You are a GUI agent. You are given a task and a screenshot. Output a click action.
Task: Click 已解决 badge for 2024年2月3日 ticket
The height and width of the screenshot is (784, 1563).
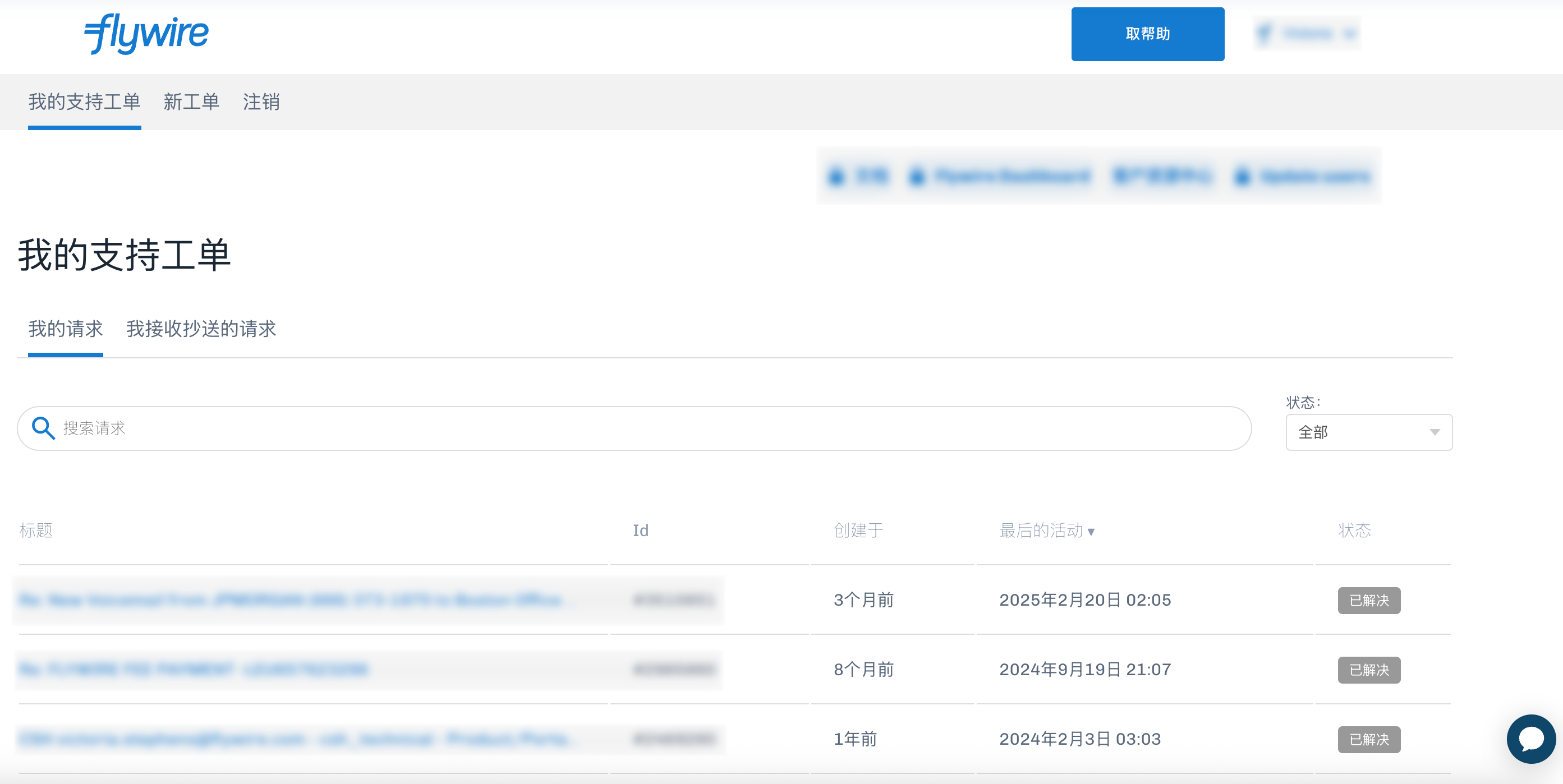(x=1368, y=739)
